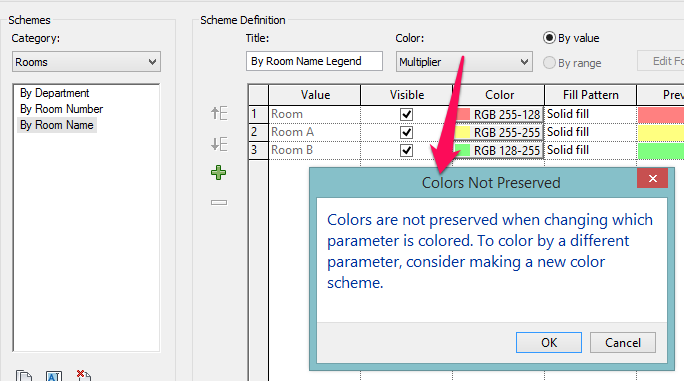Open the Category Rooms dropdown
Viewport: 684px width, 381px height.
(86, 62)
